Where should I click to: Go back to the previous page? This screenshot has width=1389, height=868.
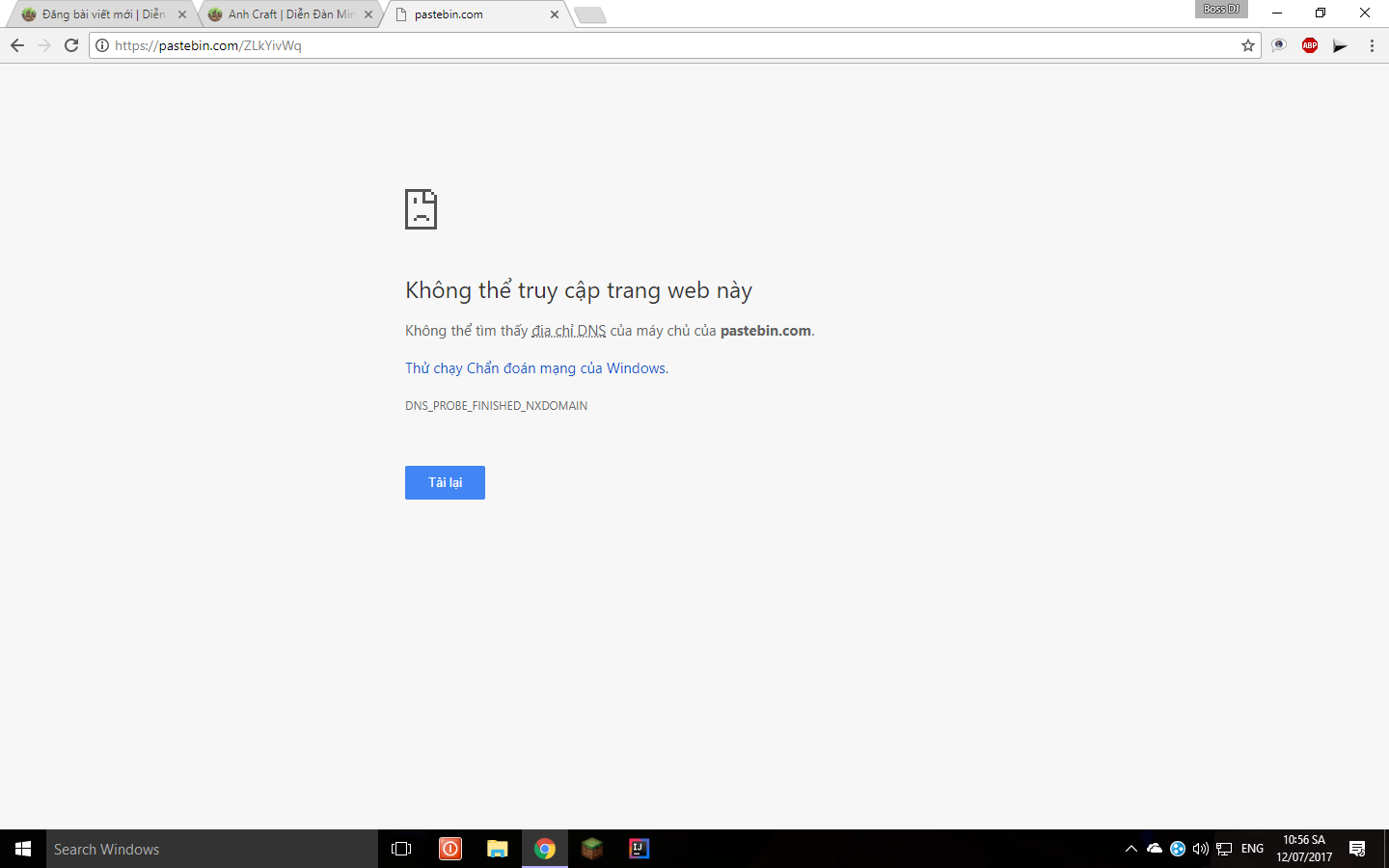point(17,45)
